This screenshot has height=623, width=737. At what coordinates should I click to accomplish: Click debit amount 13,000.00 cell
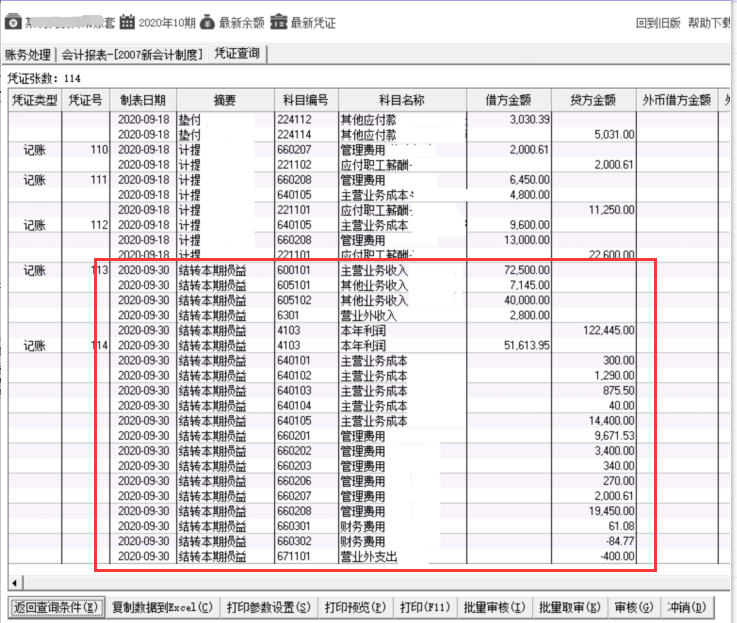[x=509, y=240]
